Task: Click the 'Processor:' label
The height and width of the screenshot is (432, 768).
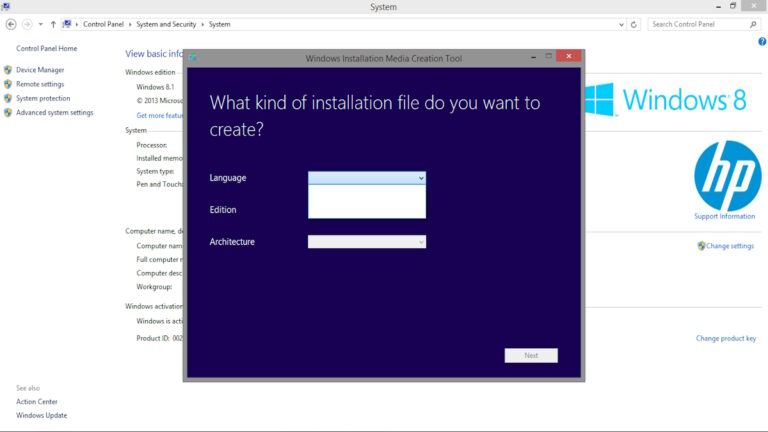Action: click(152, 145)
